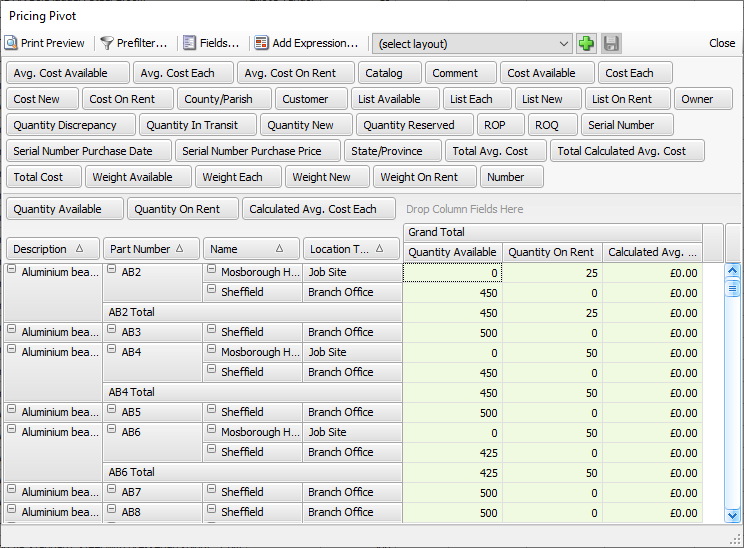Click the green plus add layout icon

(586, 44)
